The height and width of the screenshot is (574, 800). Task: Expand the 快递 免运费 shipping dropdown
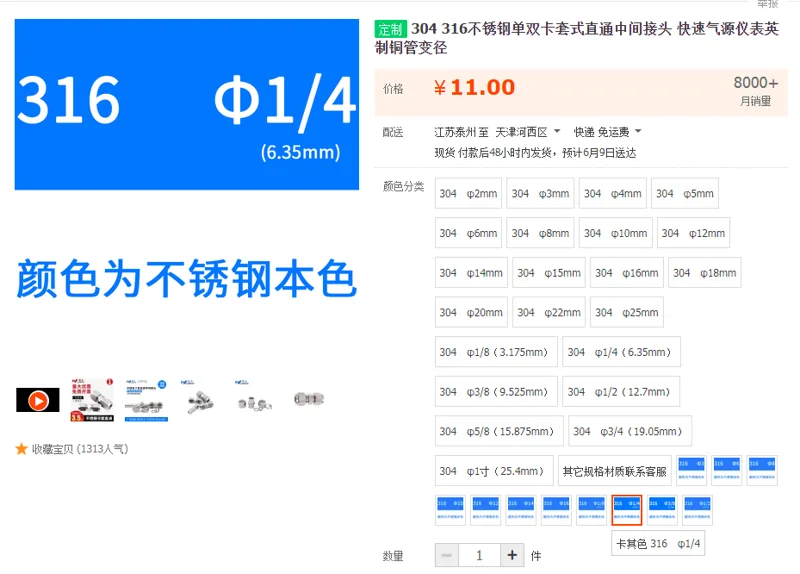(607, 132)
